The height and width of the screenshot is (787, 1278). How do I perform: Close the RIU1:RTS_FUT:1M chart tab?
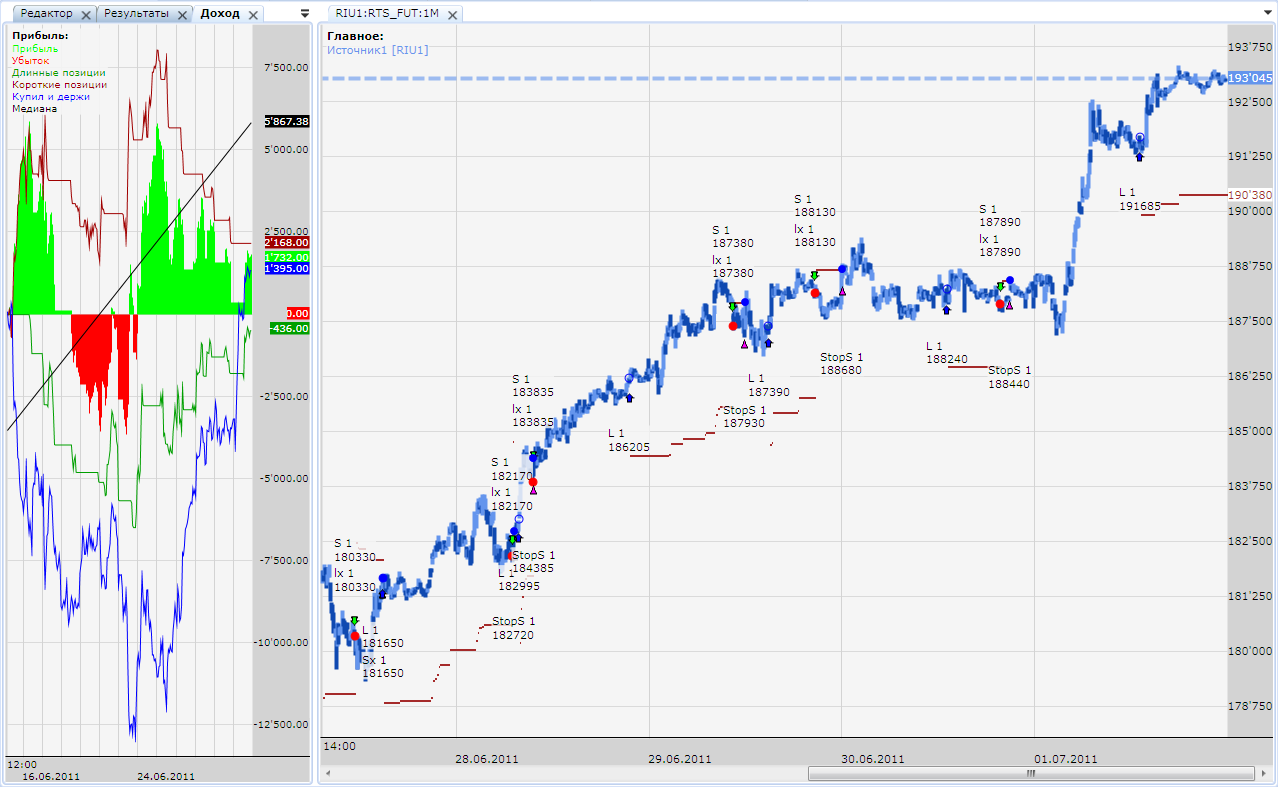pos(453,15)
